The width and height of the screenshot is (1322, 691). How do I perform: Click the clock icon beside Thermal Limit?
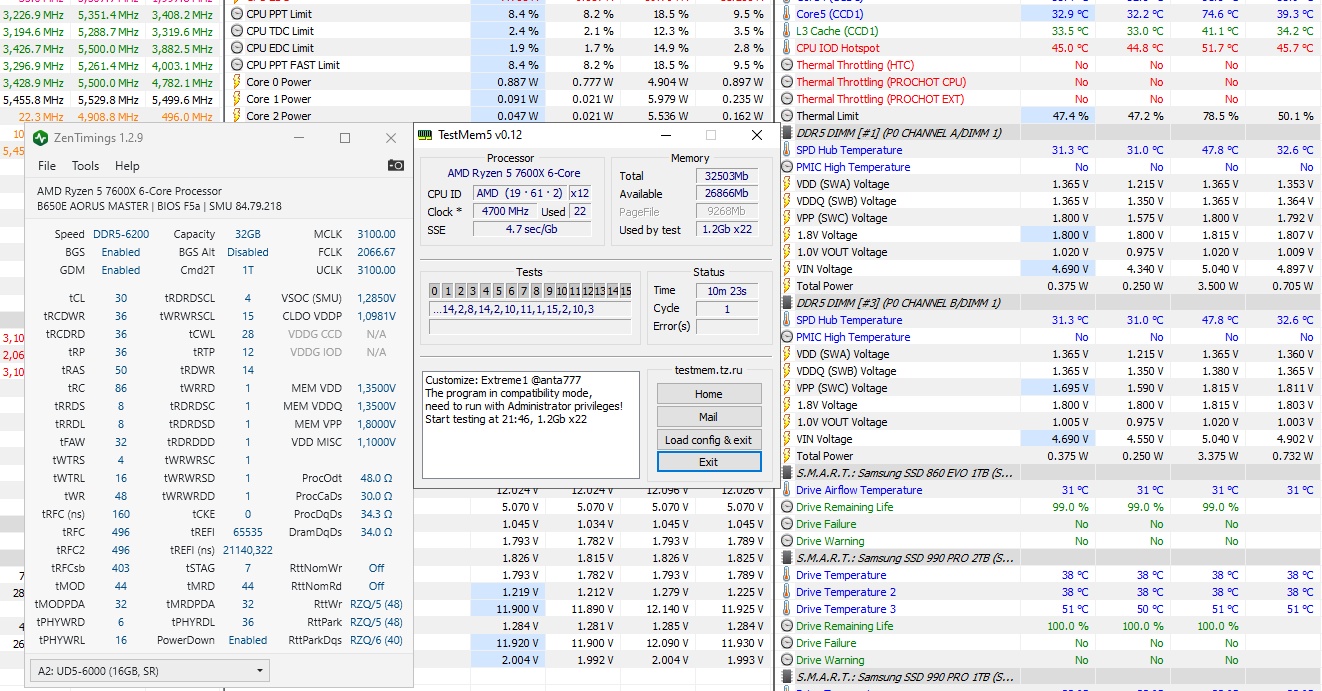pyautogui.click(x=787, y=116)
